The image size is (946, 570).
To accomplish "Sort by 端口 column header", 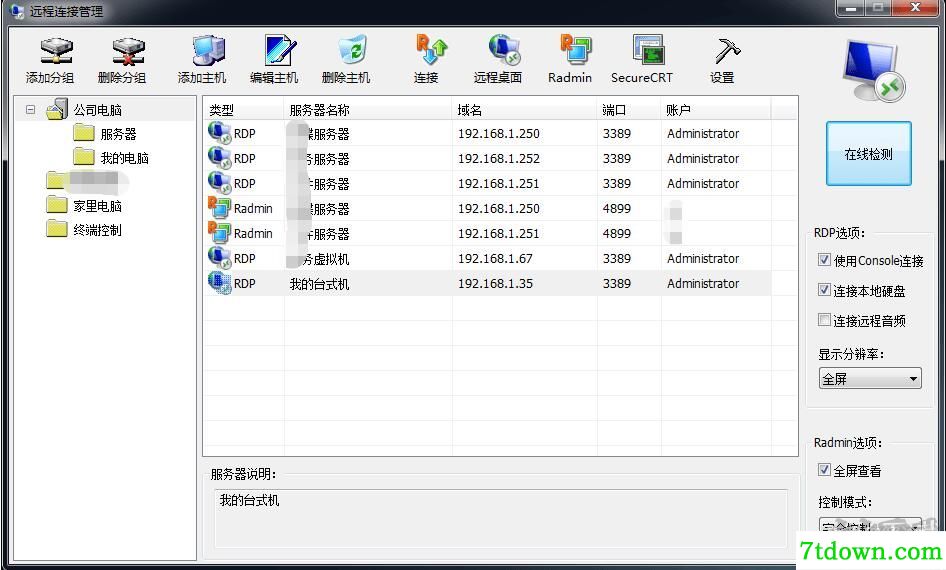I will 629,109.
